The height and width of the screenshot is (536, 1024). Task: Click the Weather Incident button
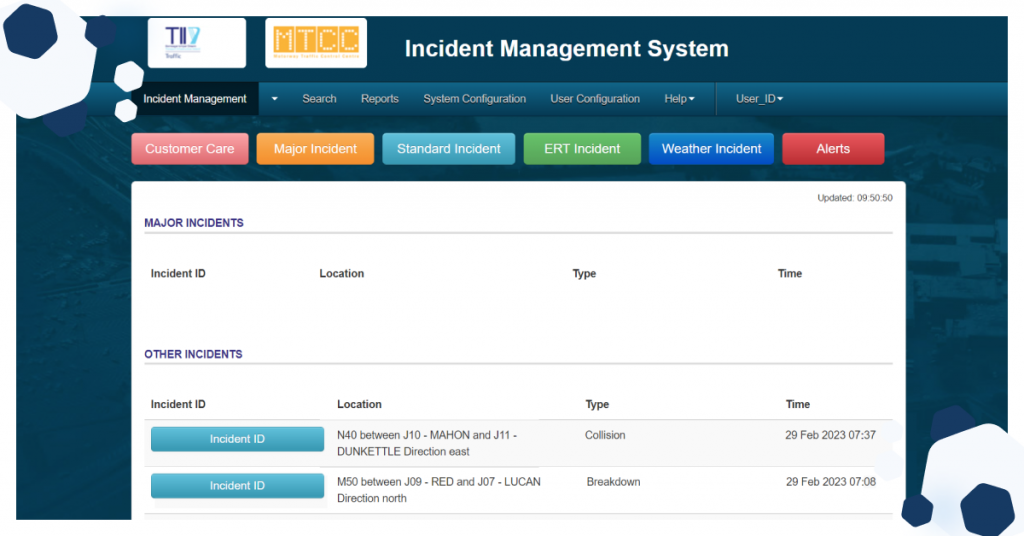pos(711,149)
